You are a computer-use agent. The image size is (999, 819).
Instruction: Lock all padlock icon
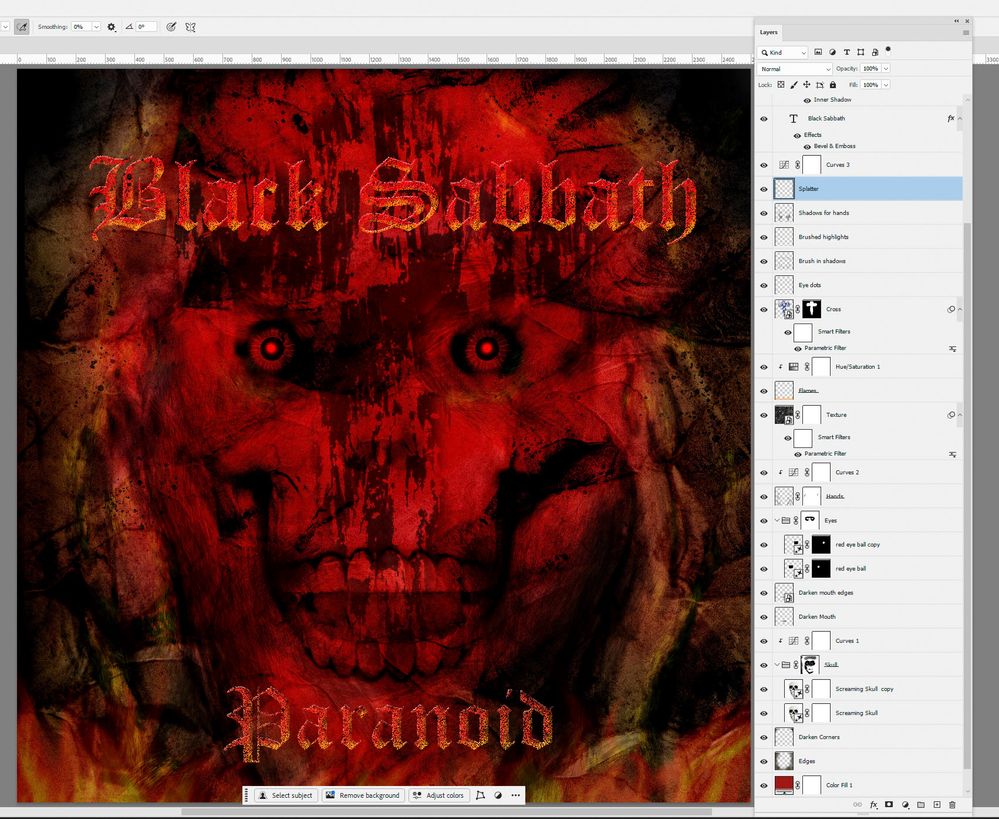click(833, 85)
